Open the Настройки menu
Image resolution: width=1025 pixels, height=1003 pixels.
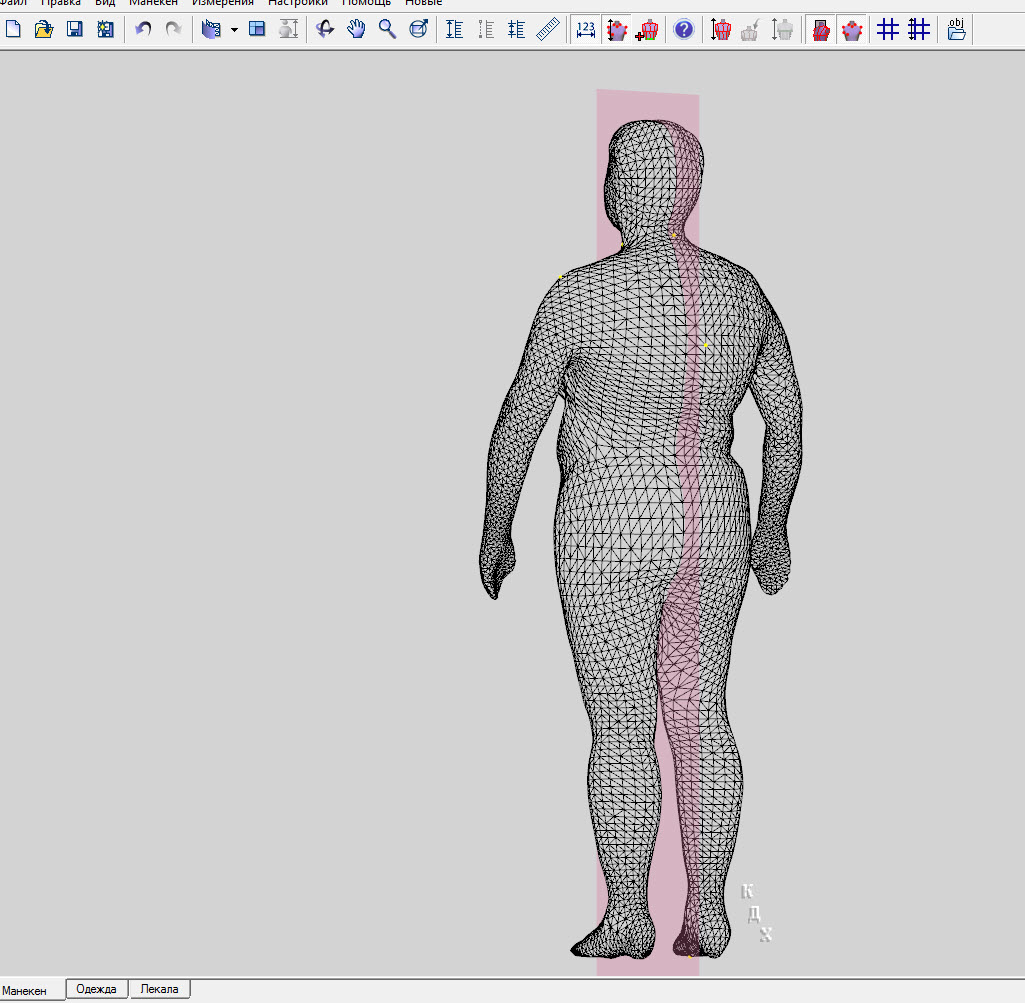[x=297, y=3]
